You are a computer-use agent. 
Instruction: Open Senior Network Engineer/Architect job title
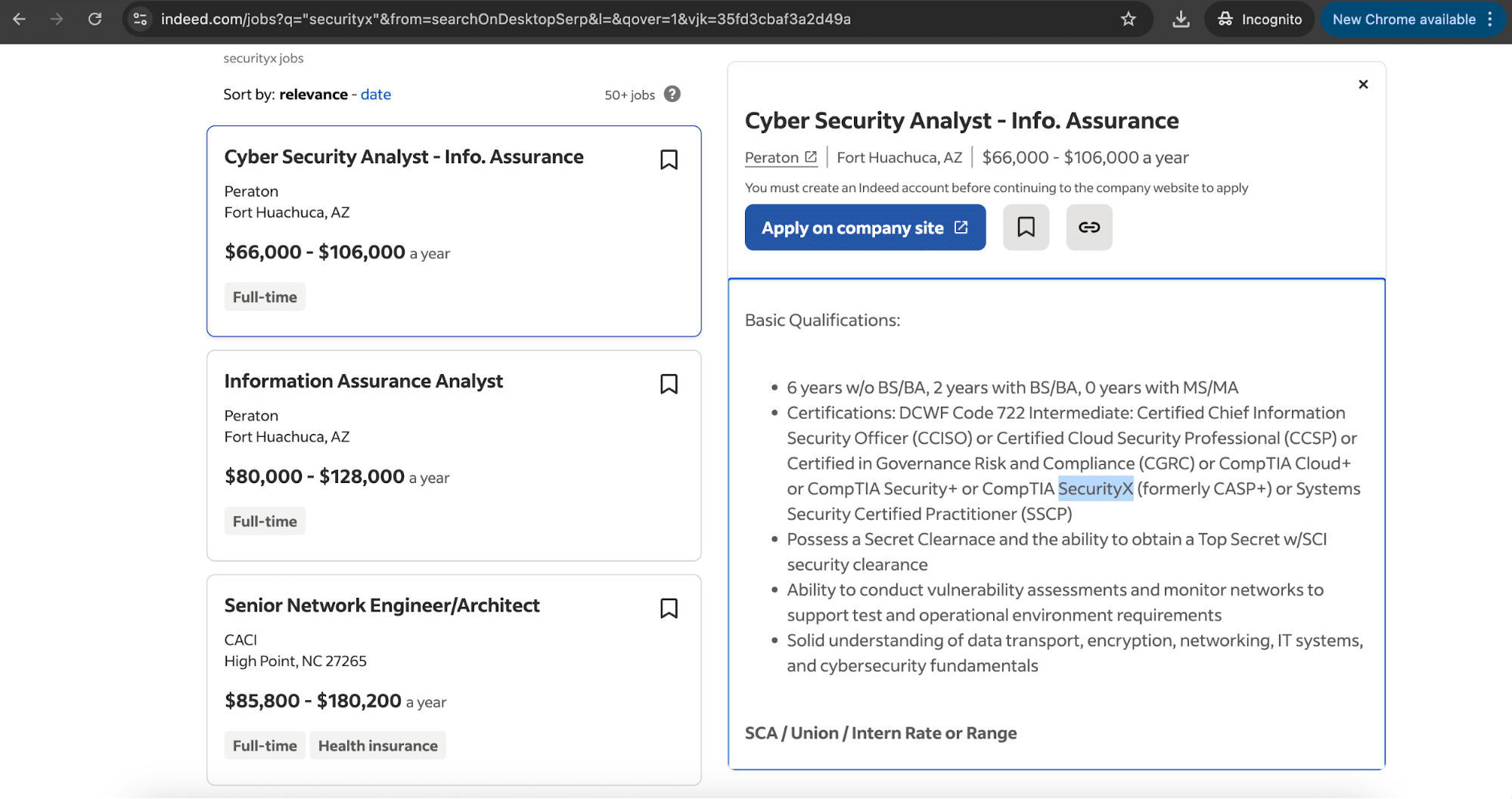point(382,605)
